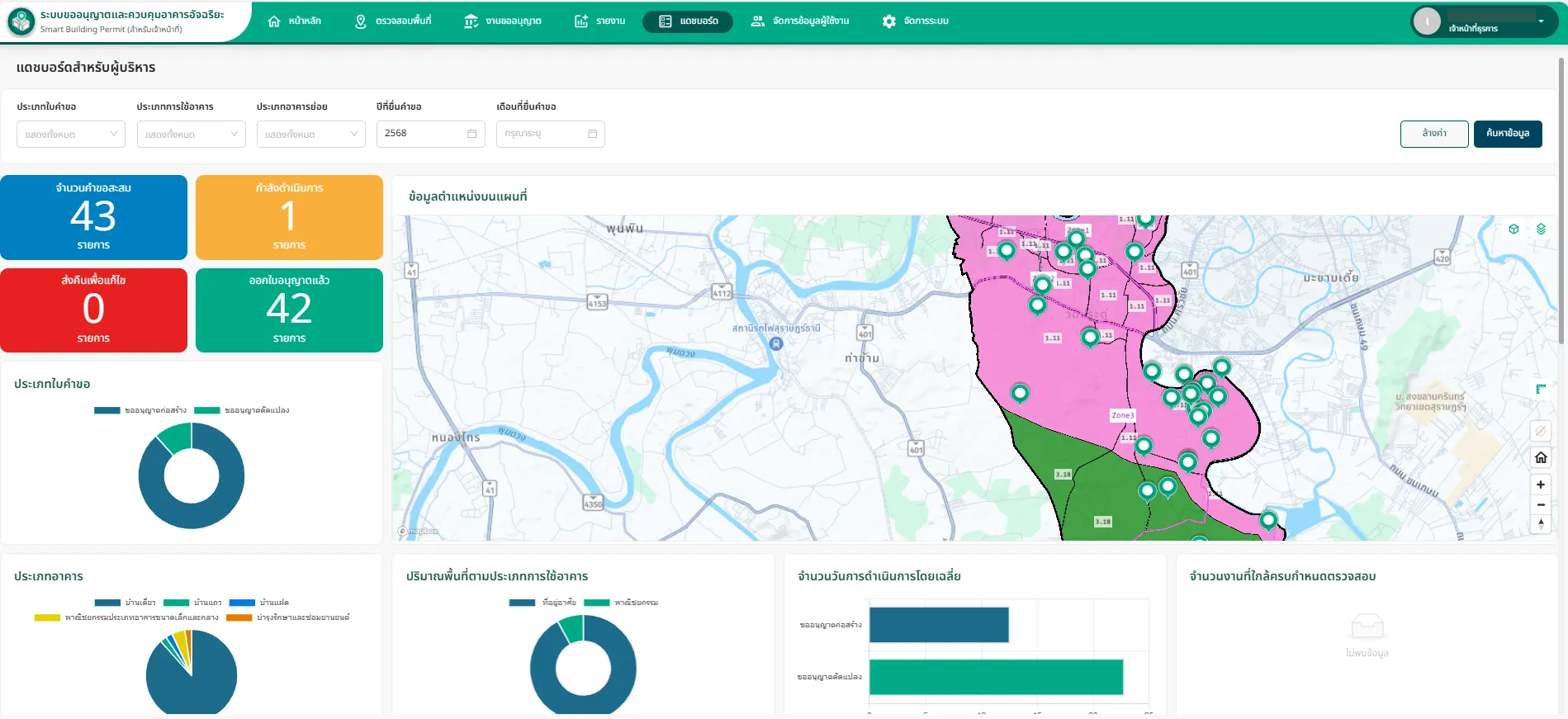Expand the ประเภทใบคำขอ dropdown filter
Image resolution: width=1568 pixels, height=719 pixels.
[x=71, y=134]
